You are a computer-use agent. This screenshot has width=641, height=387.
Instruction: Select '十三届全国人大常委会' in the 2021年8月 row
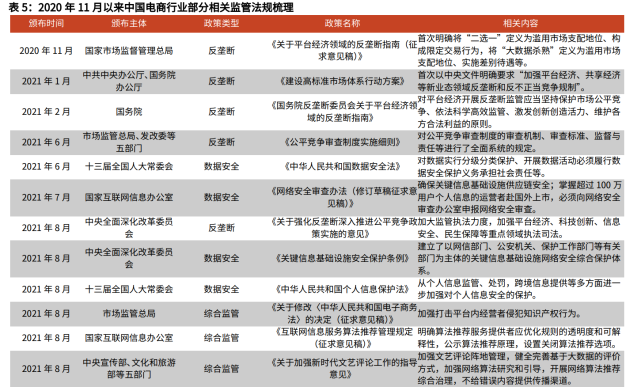click(129, 289)
